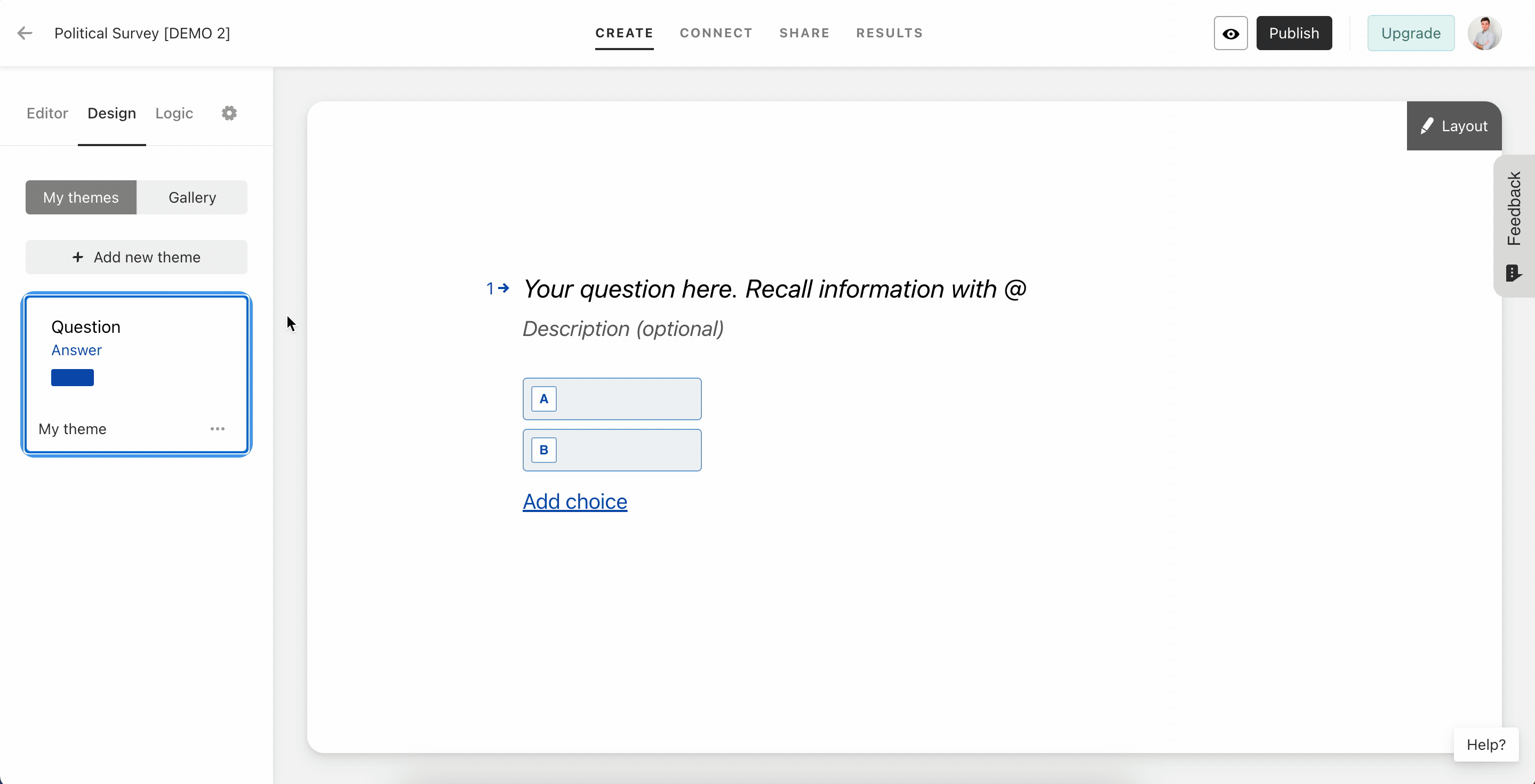Image resolution: width=1535 pixels, height=784 pixels.
Task: Click the pencil icon on Layout button
Action: (1427, 126)
